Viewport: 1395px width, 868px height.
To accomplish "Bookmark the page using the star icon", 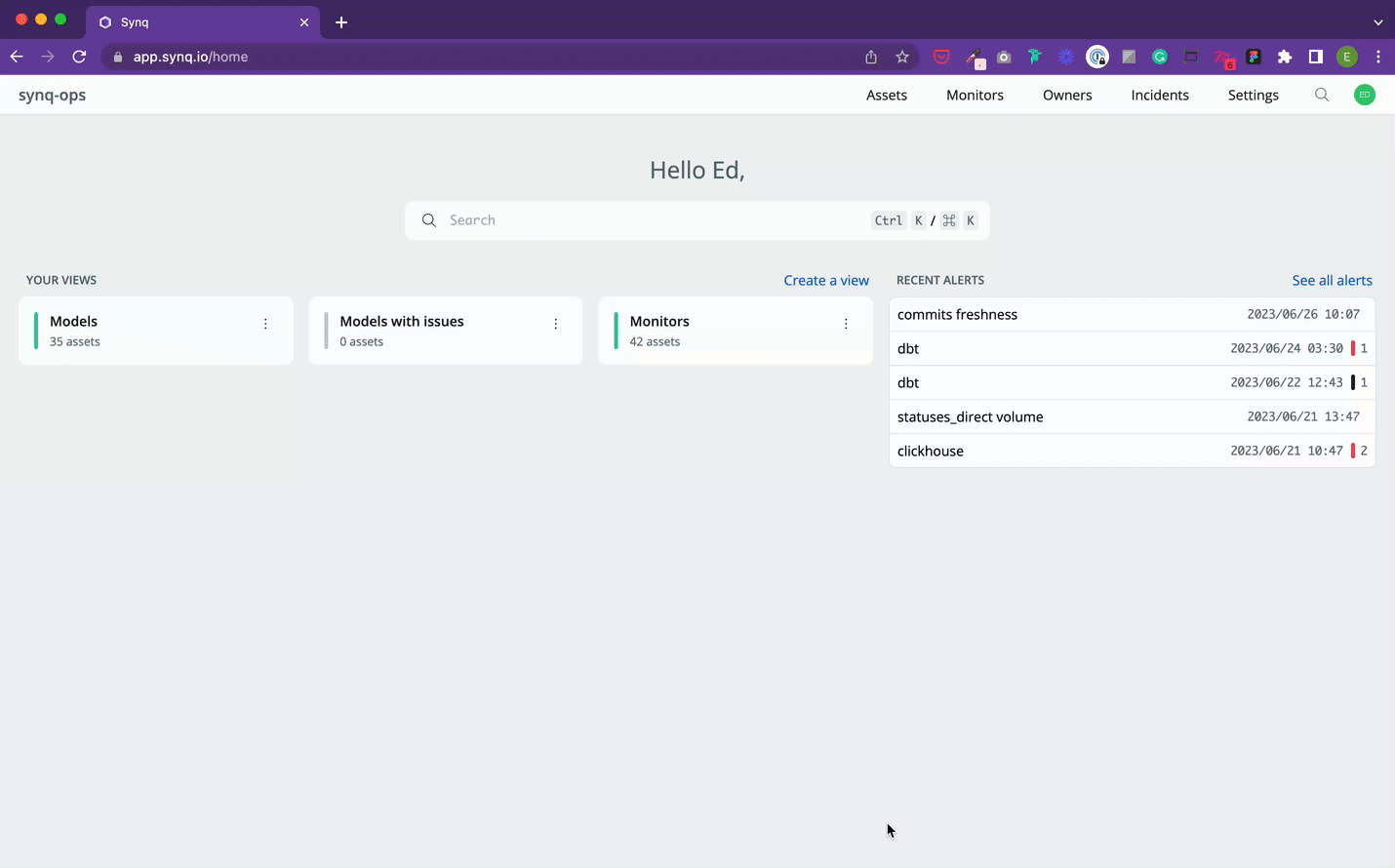I will pos(901,57).
